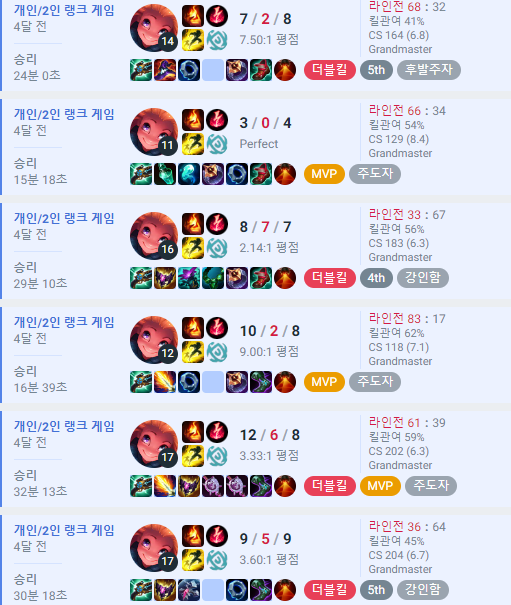
Task: Click the teal secondary rune icon in 12/6/8 match
Action: pyautogui.click(x=217, y=456)
